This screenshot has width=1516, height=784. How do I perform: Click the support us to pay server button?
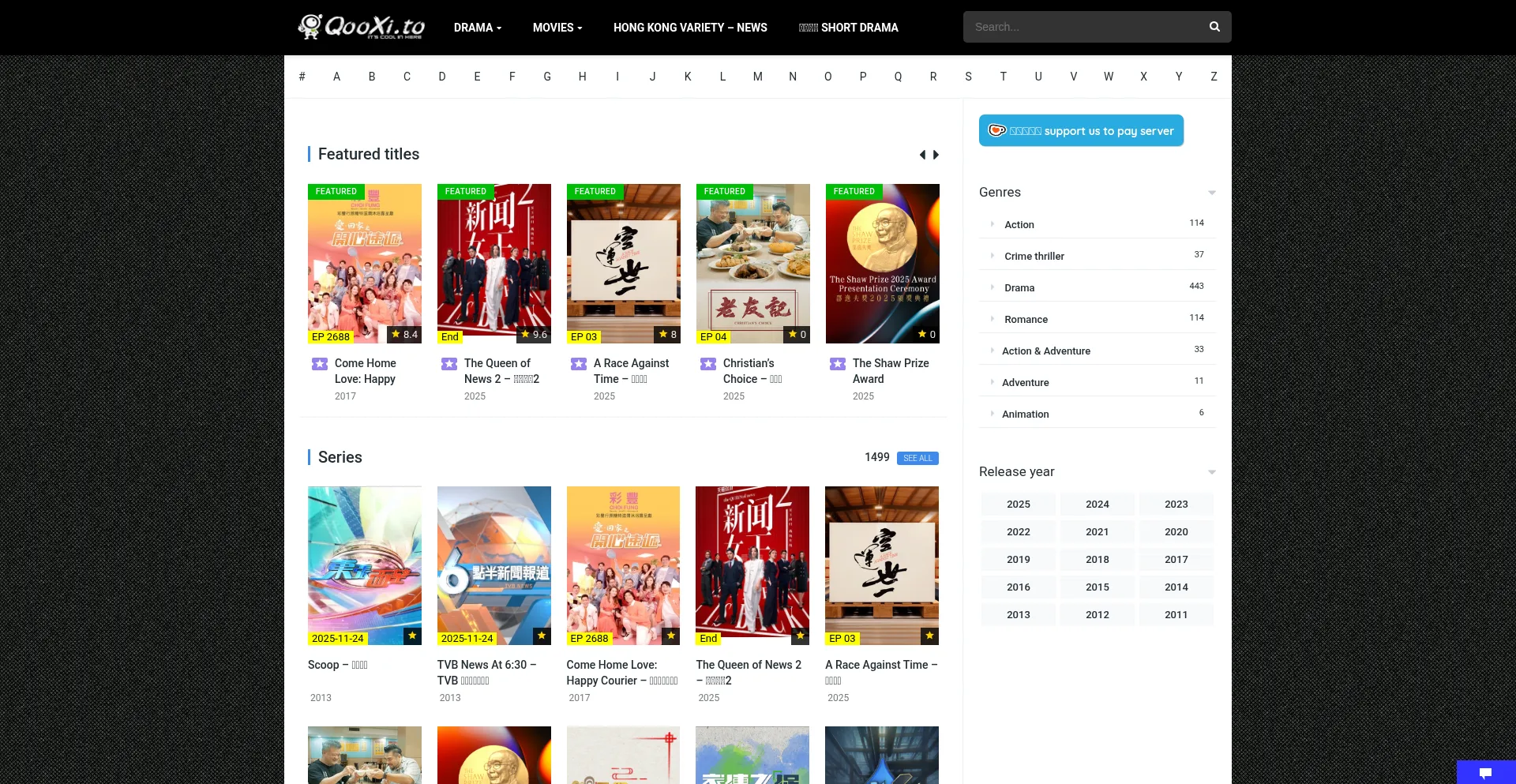click(1081, 131)
